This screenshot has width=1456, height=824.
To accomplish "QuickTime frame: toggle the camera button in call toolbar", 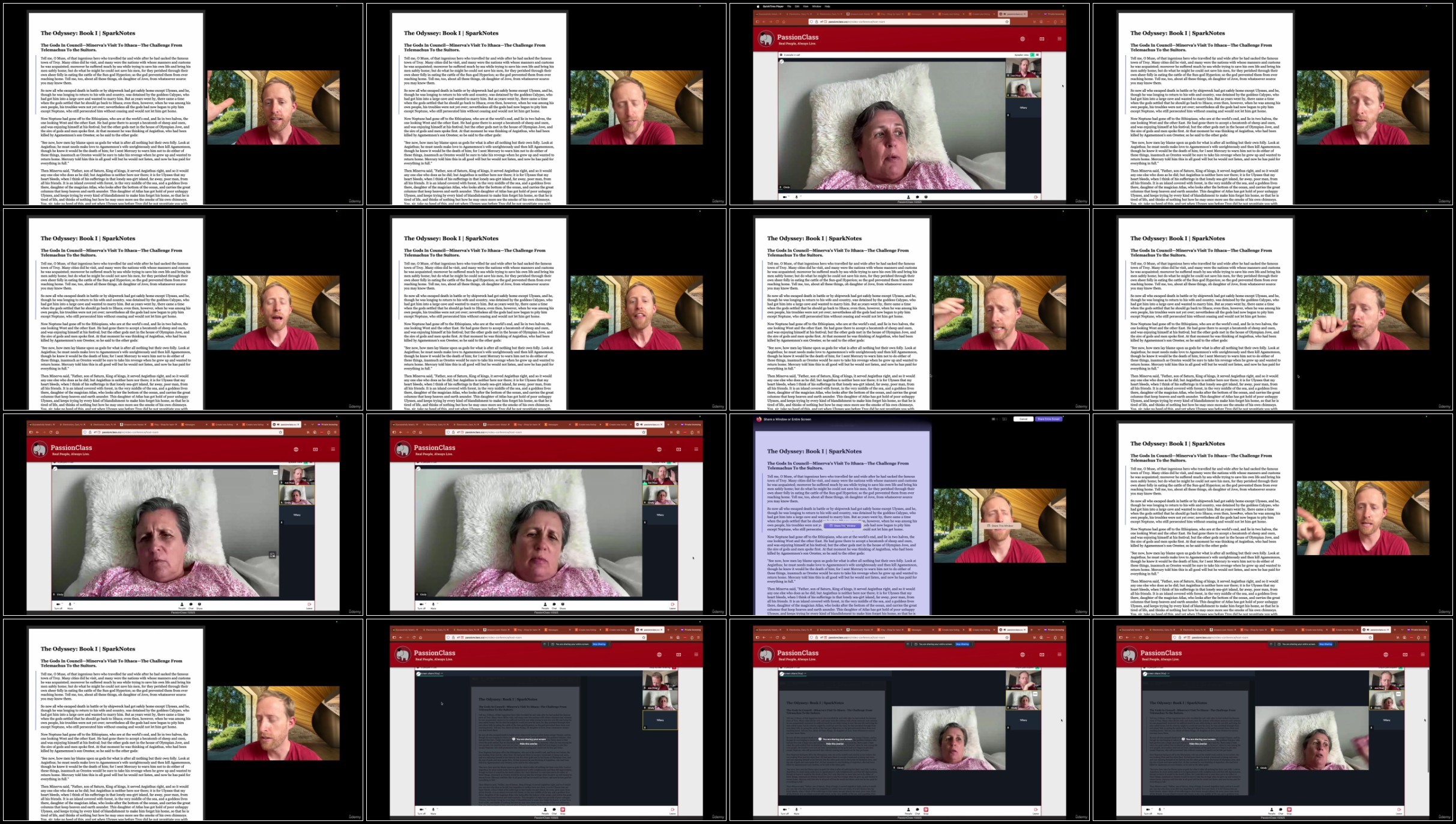I will tap(784, 197).
